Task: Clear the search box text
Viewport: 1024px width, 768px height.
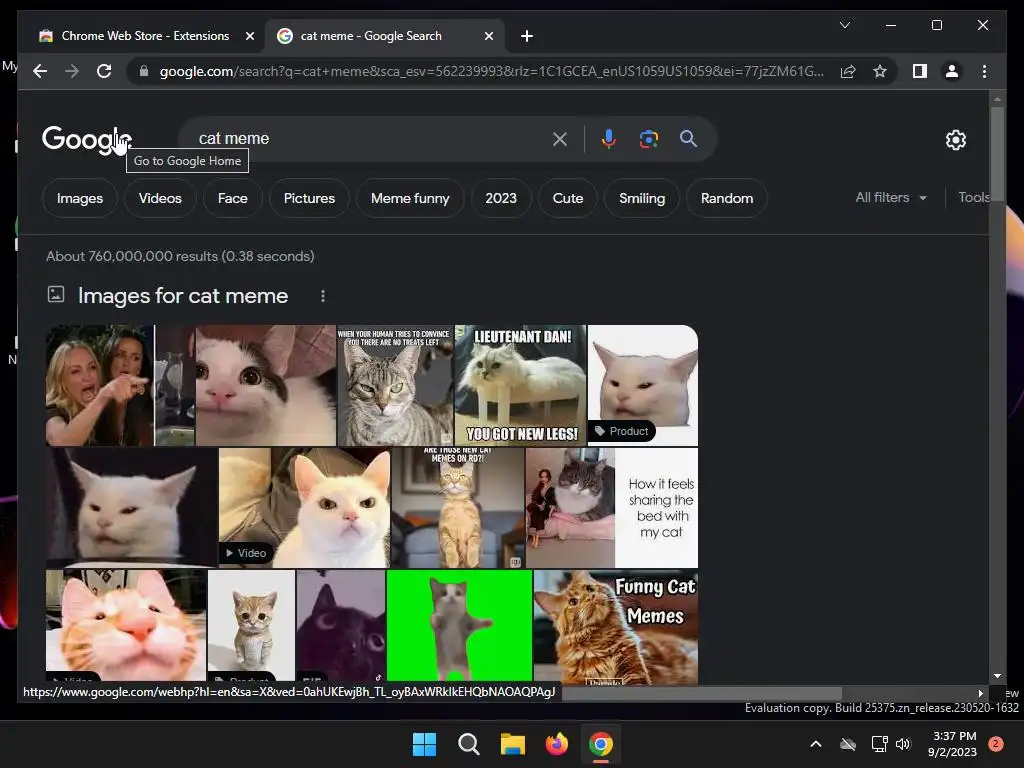Action: 560,138
